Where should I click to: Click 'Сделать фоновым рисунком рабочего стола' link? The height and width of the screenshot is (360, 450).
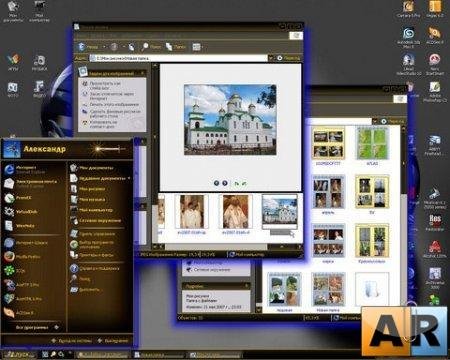(x=111, y=114)
